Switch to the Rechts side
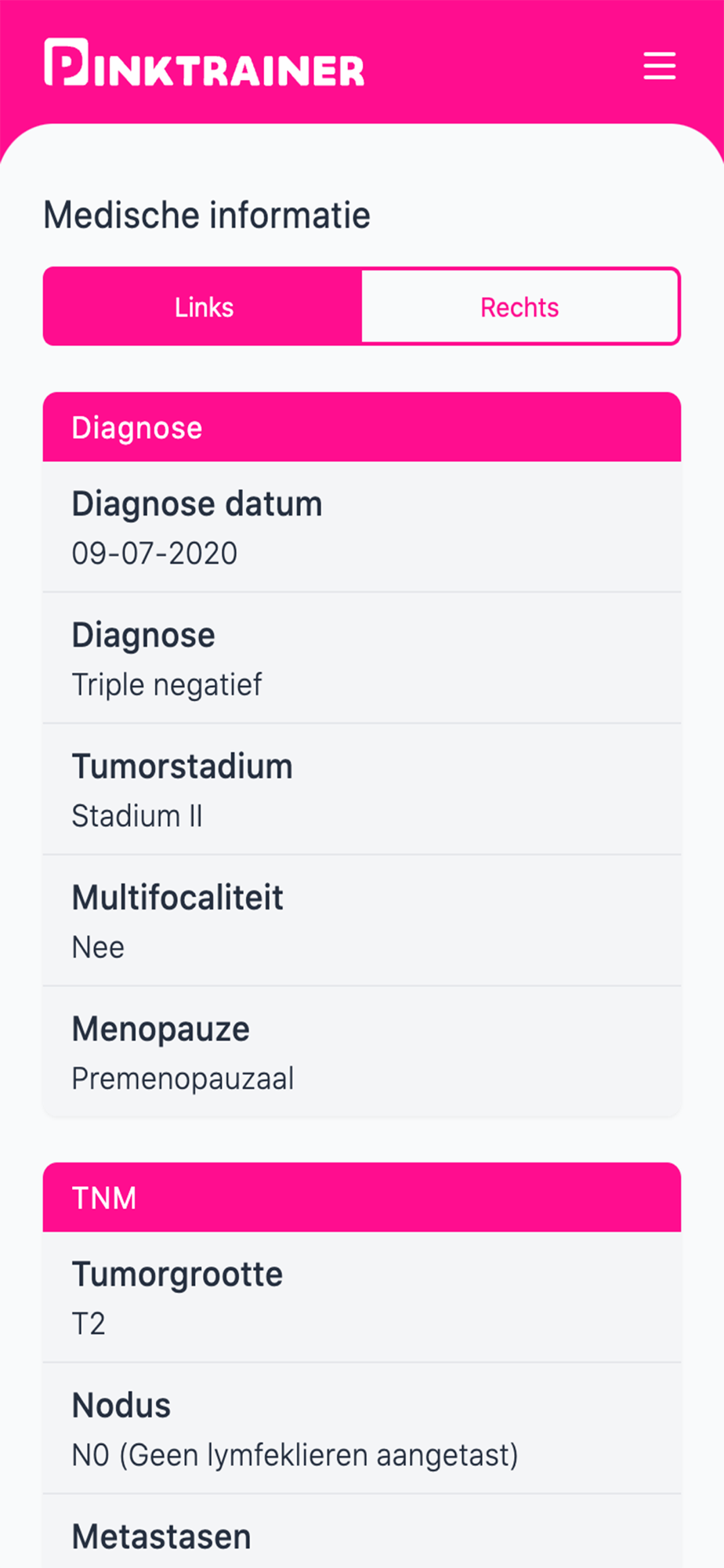The height and width of the screenshot is (1568, 724). click(520, 307)
